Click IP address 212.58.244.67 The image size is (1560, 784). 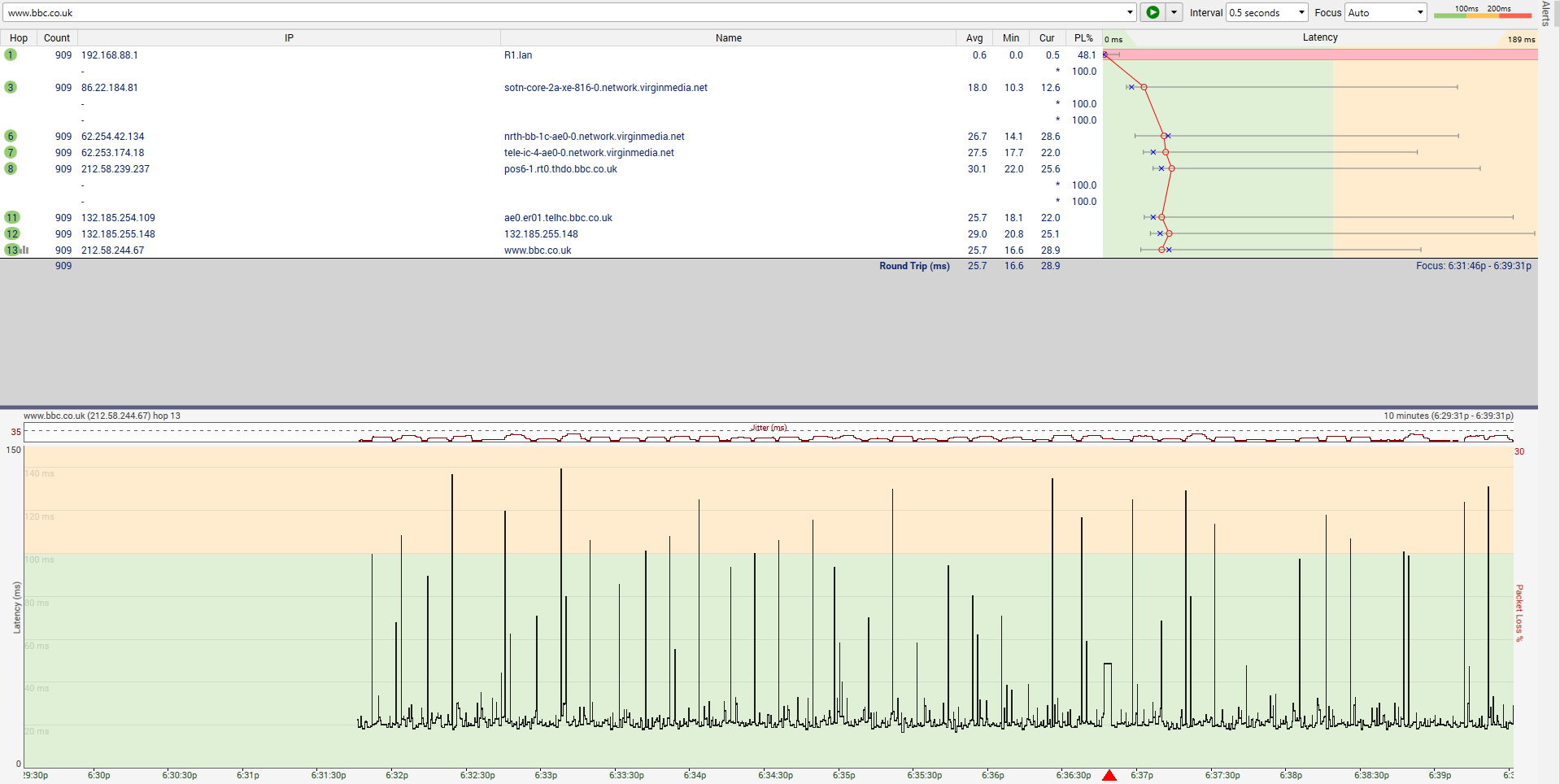click(113, 250)
